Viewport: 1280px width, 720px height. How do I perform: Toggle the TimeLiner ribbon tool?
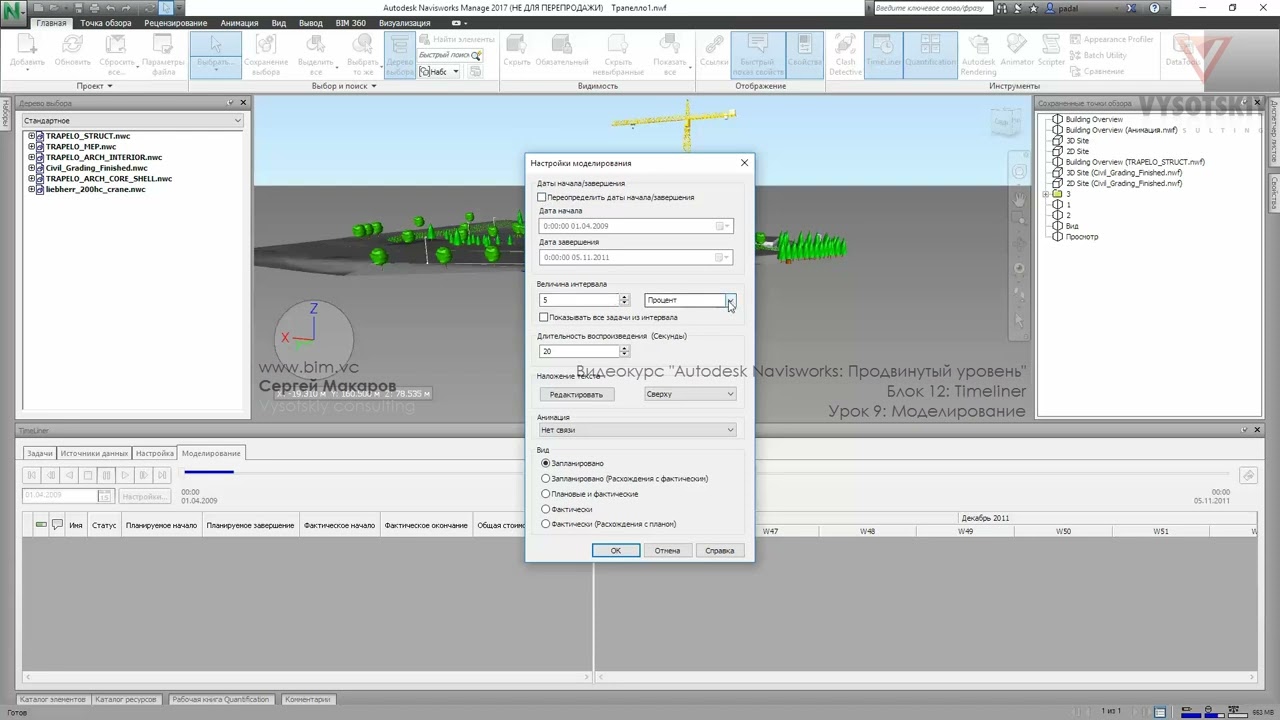coord(883,53)
